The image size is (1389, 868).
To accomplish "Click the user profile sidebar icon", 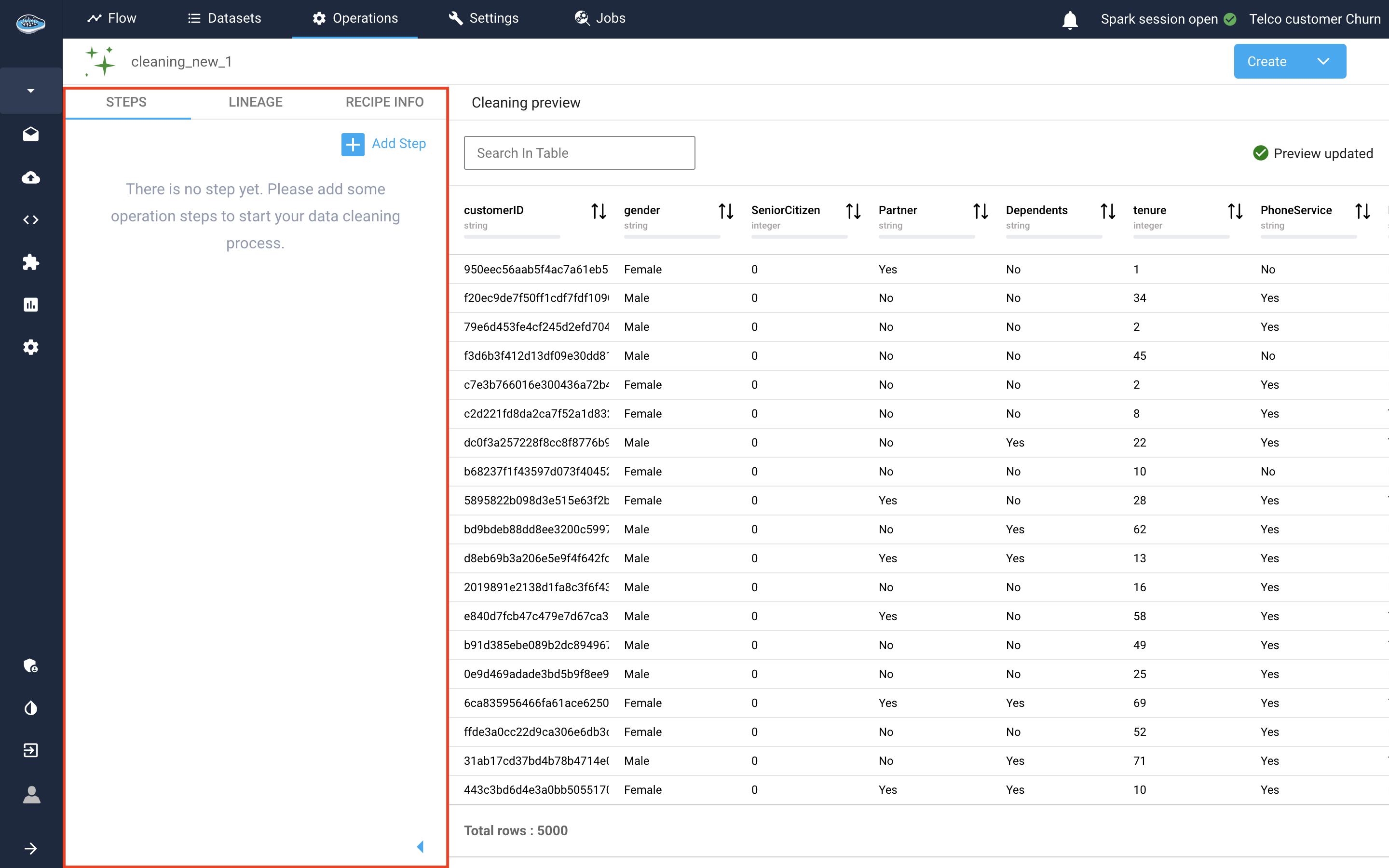I will pos(30,795).
